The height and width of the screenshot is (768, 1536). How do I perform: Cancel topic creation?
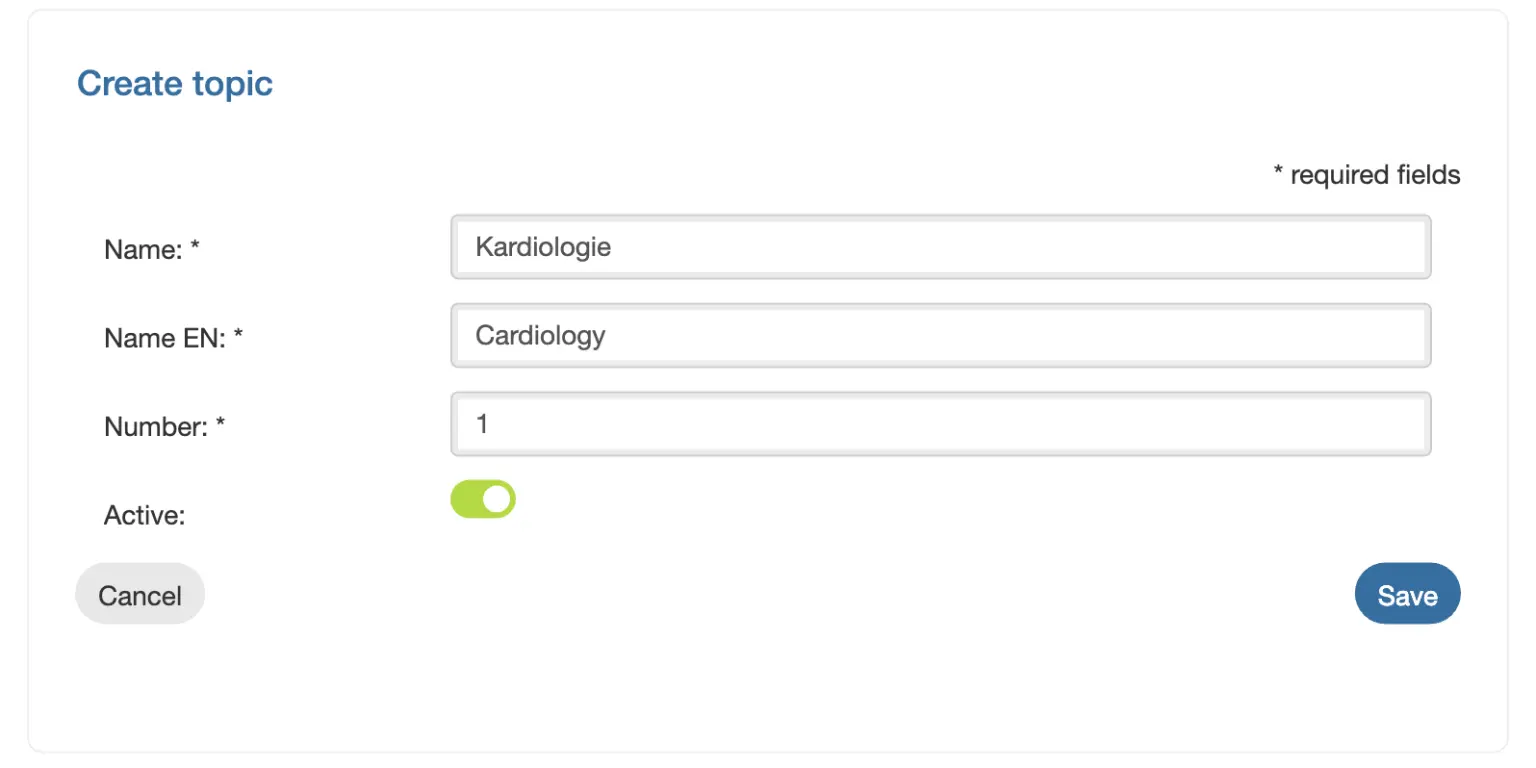pos(140,594)
